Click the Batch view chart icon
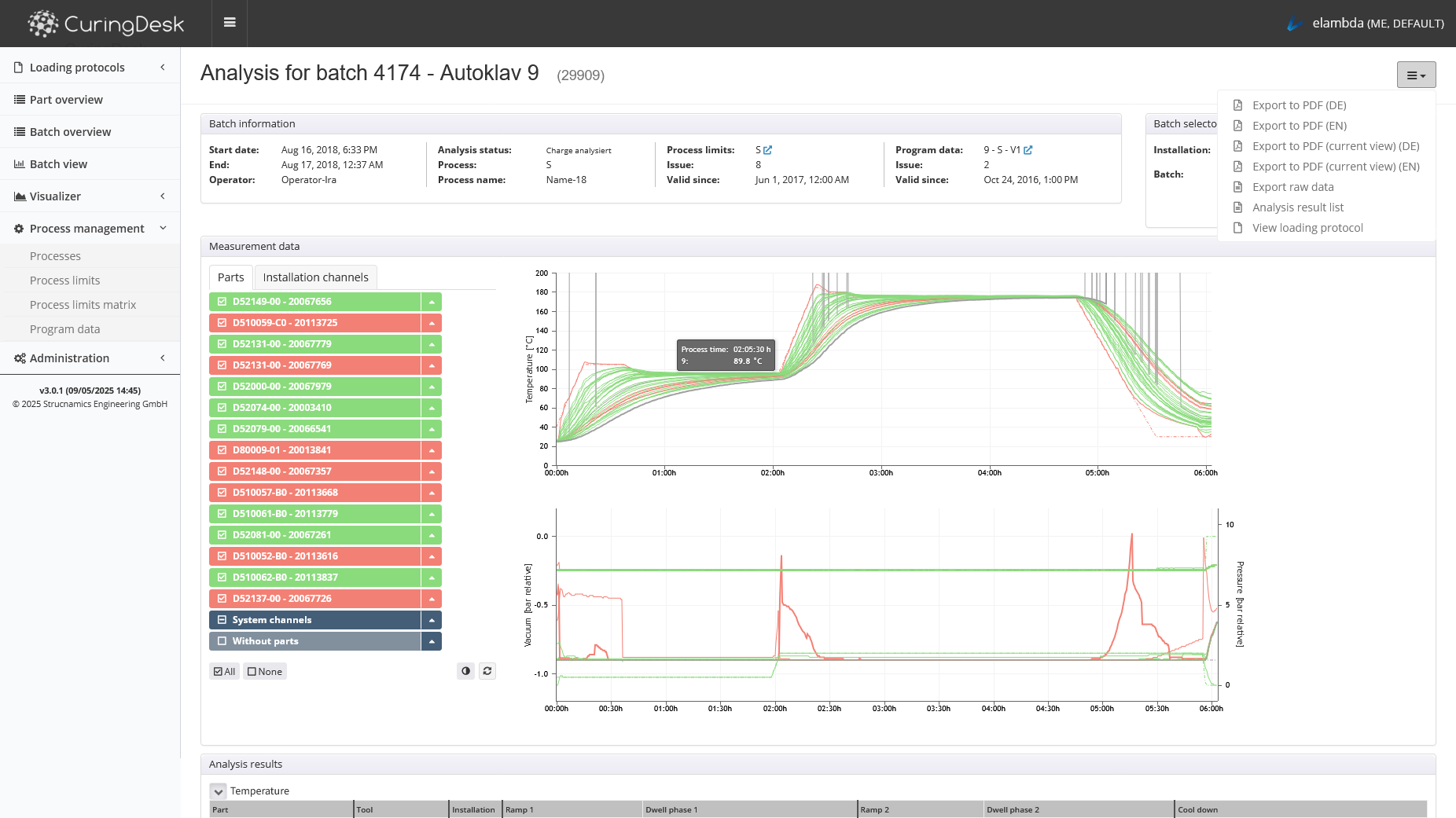 tap(19, 164)
